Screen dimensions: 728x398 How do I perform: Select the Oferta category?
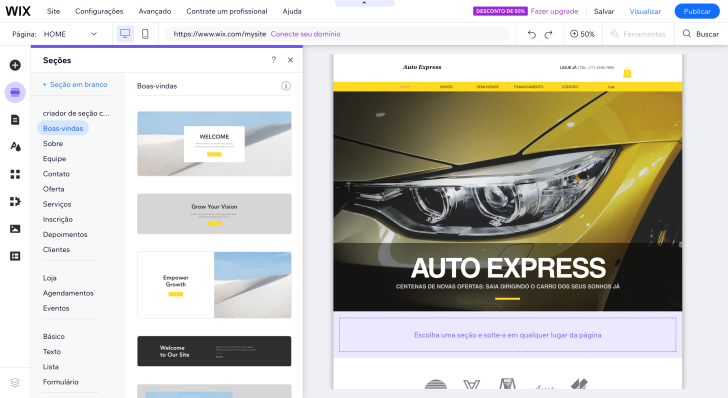point(53,189)
